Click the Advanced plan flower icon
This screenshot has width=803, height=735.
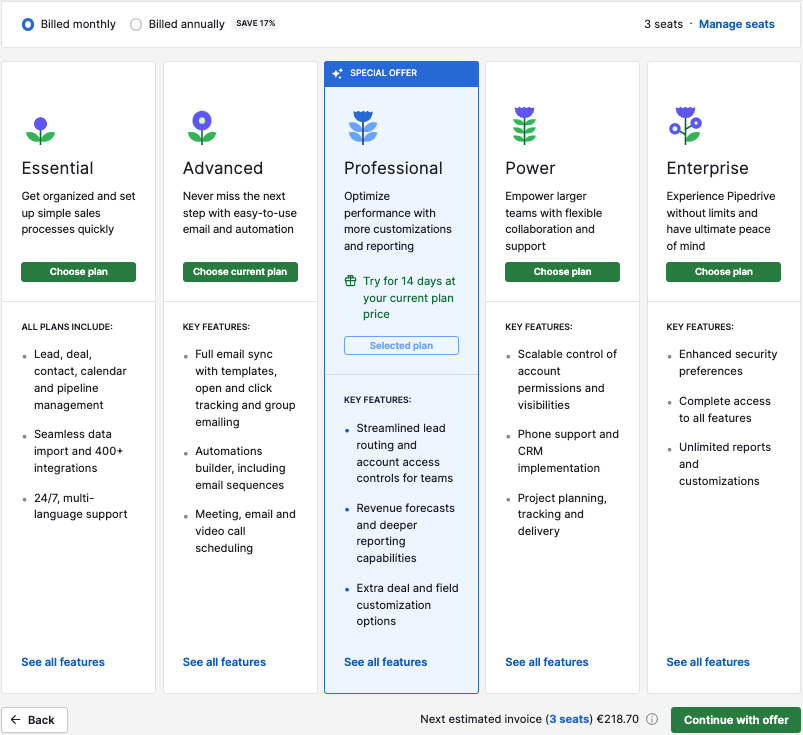click(x=202, y=127)
